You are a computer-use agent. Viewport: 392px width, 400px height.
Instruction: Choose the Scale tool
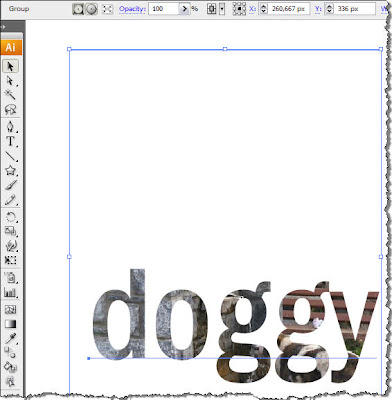coord(10,231)
